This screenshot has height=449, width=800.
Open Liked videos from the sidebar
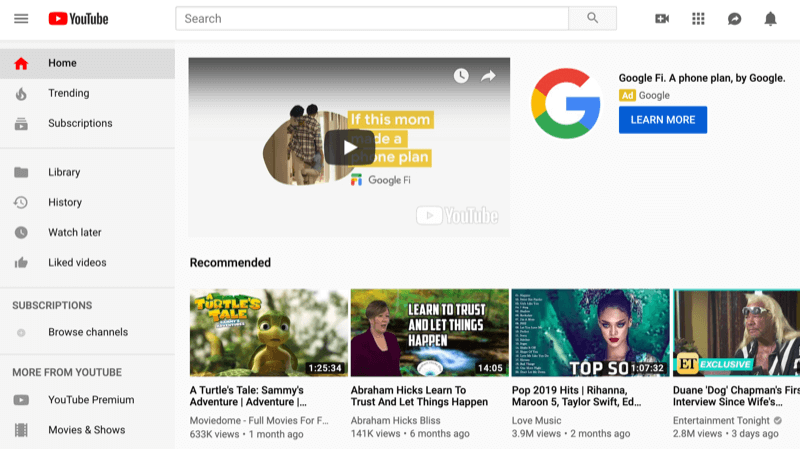tap(87, 263)
